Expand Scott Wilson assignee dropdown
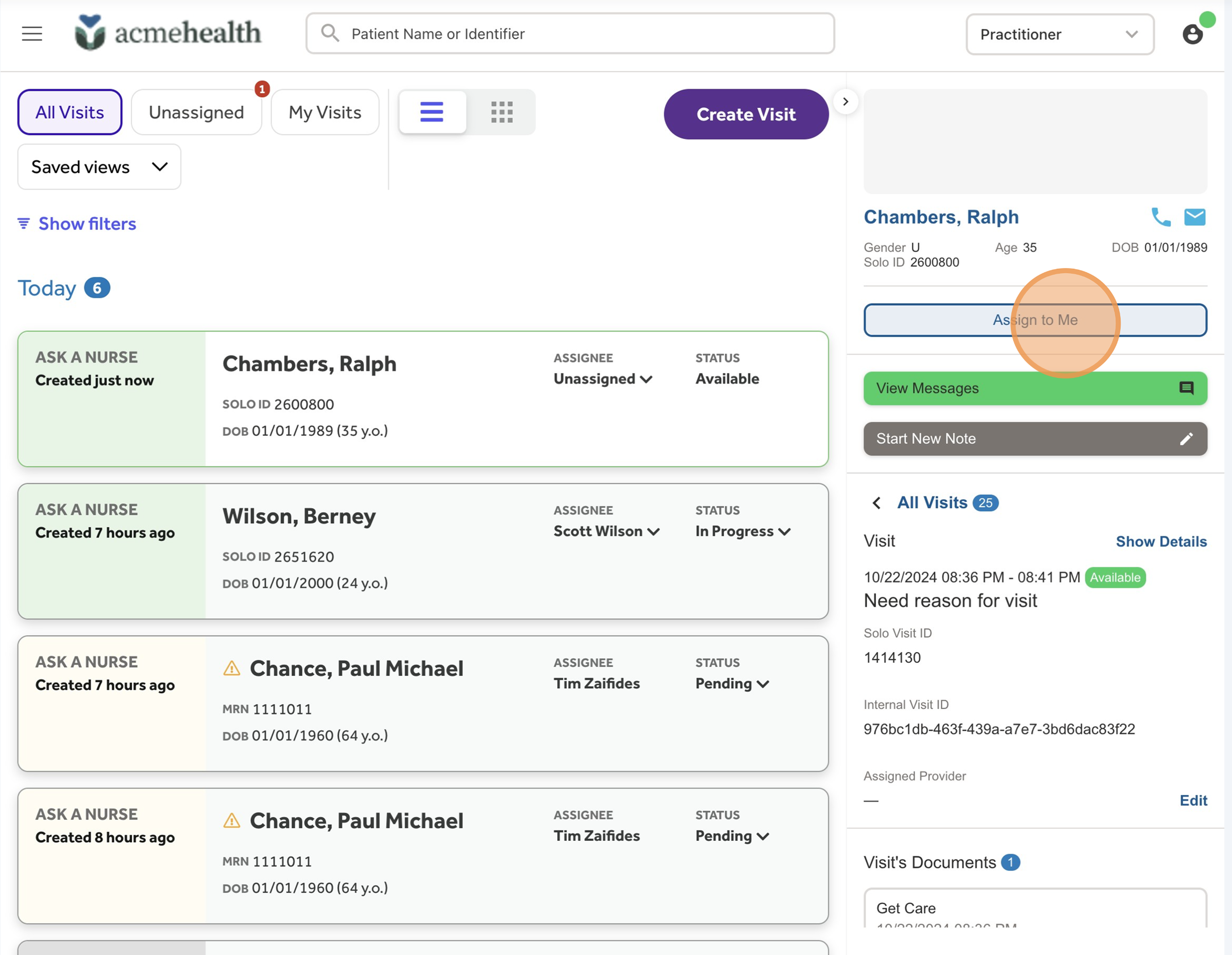Viewport: 1232px width, 955px height. (x=606, y=531)
